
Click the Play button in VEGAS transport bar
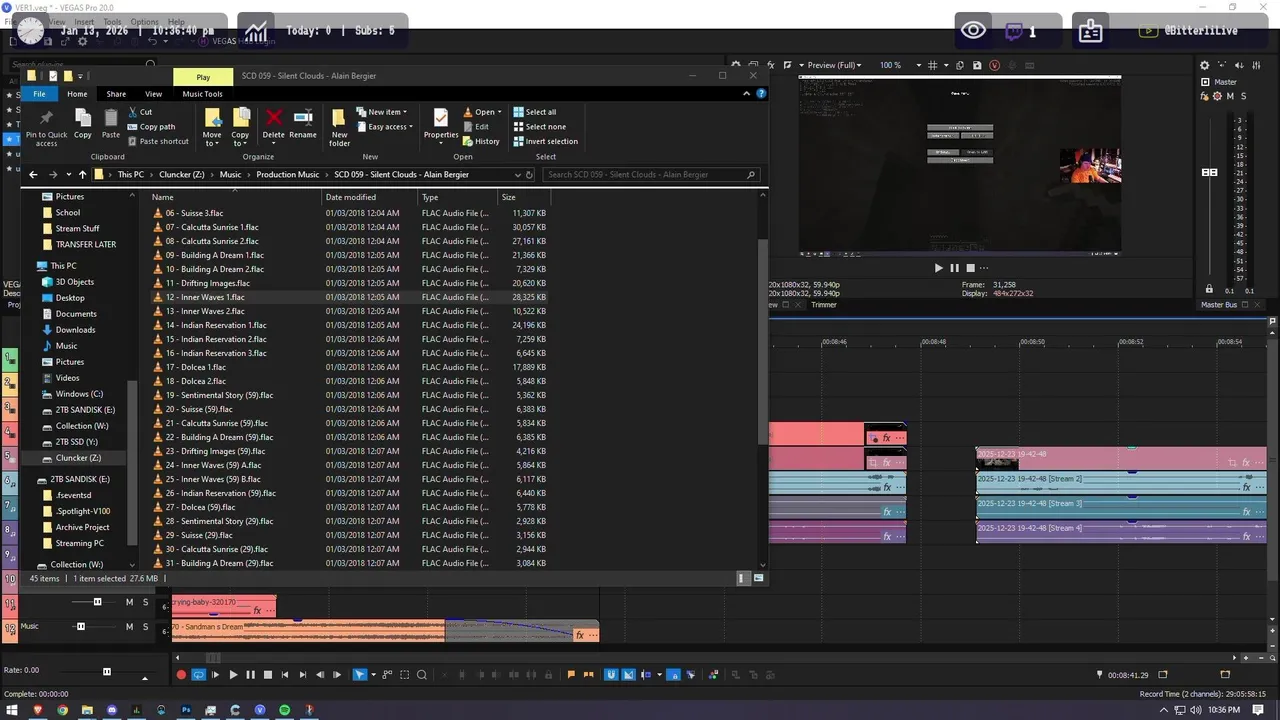[233, 675]
